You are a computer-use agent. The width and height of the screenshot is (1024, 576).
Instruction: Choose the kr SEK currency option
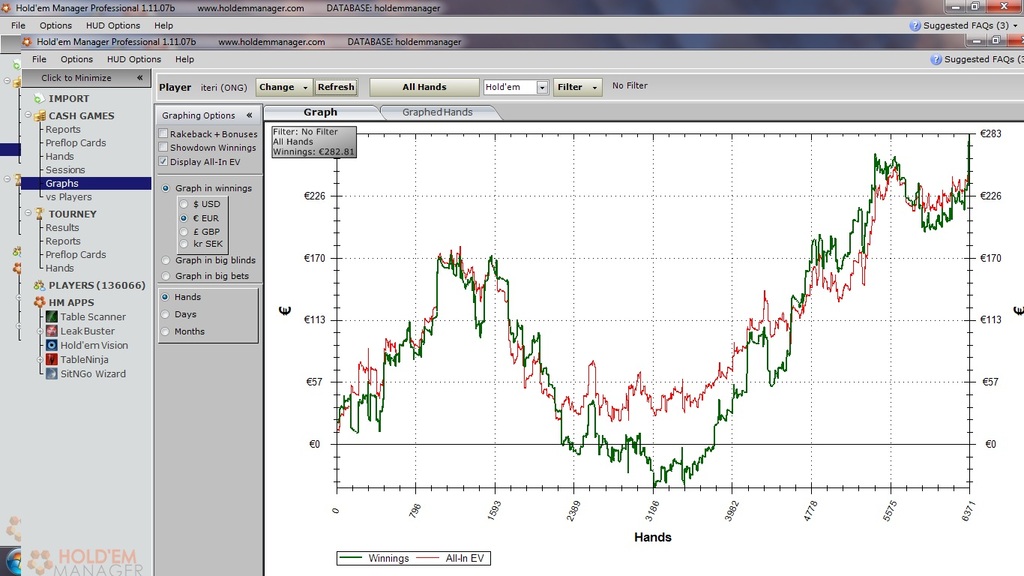click(x=184, y=244)
